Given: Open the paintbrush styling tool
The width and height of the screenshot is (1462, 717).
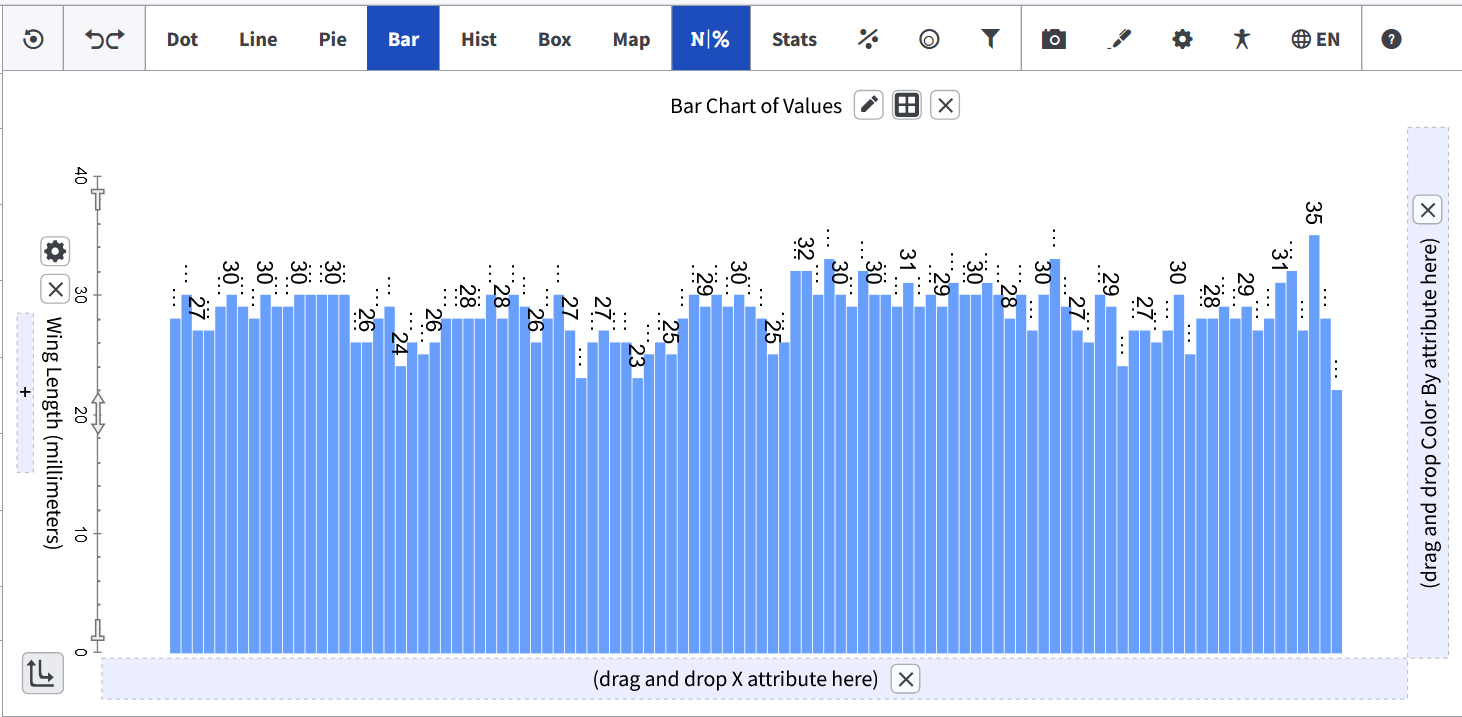Looking at the screenshot, I should tap(1119, 39).
